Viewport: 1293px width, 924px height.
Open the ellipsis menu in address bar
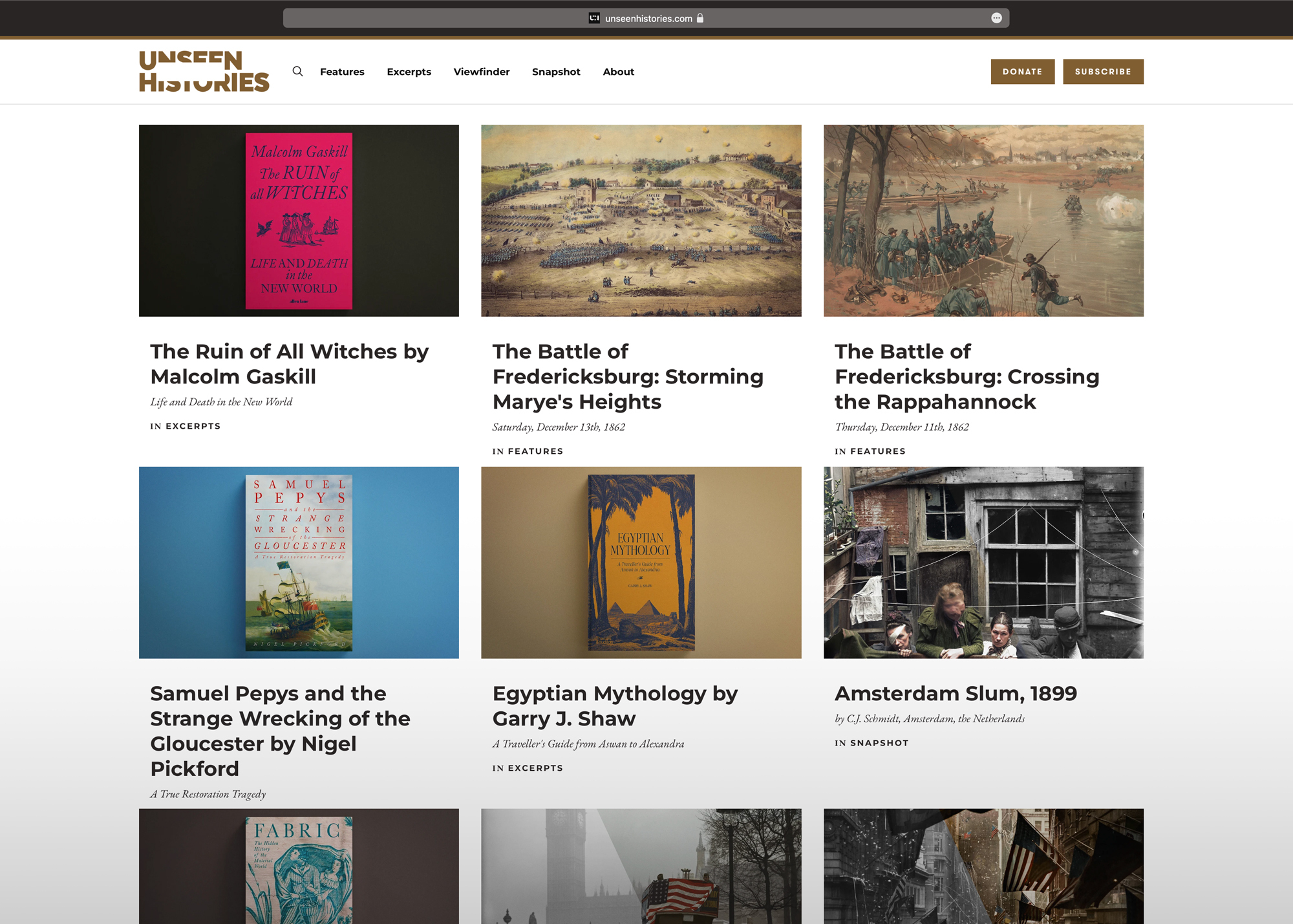[x=996, y=18]
